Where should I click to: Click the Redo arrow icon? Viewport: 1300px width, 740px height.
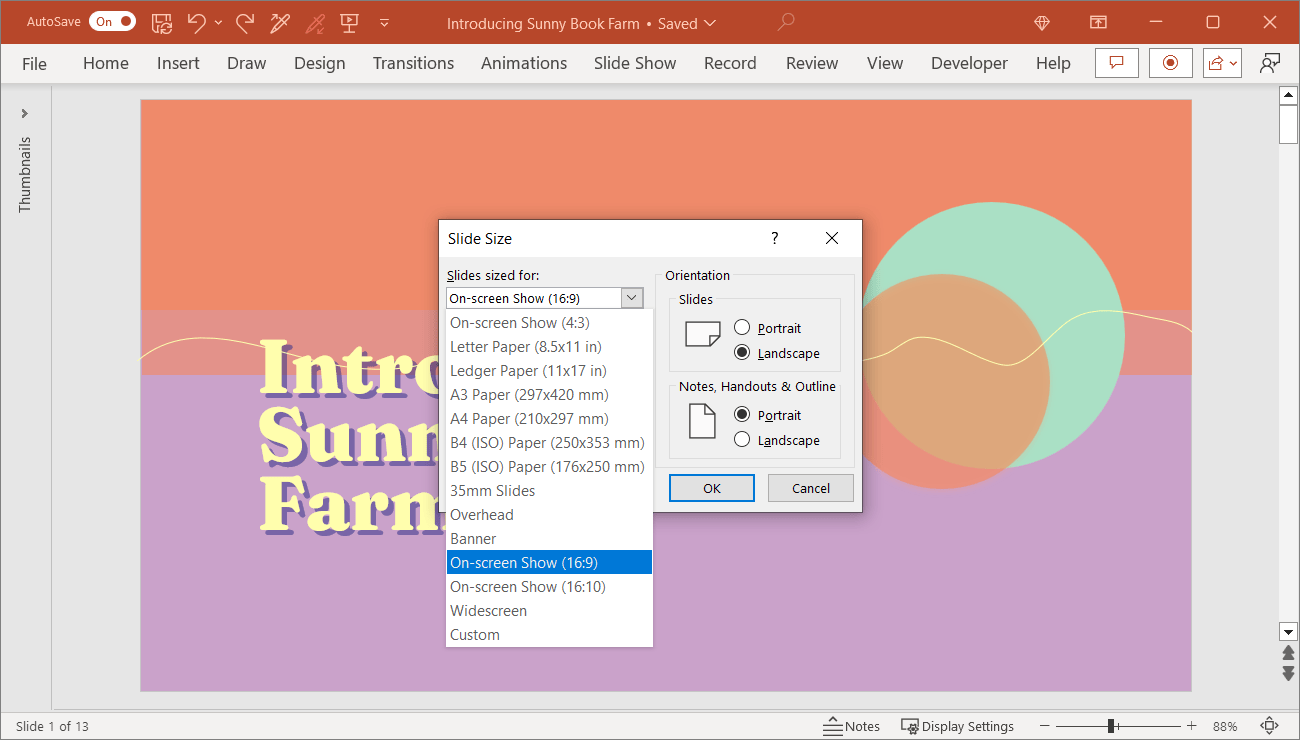coord(244,22)
